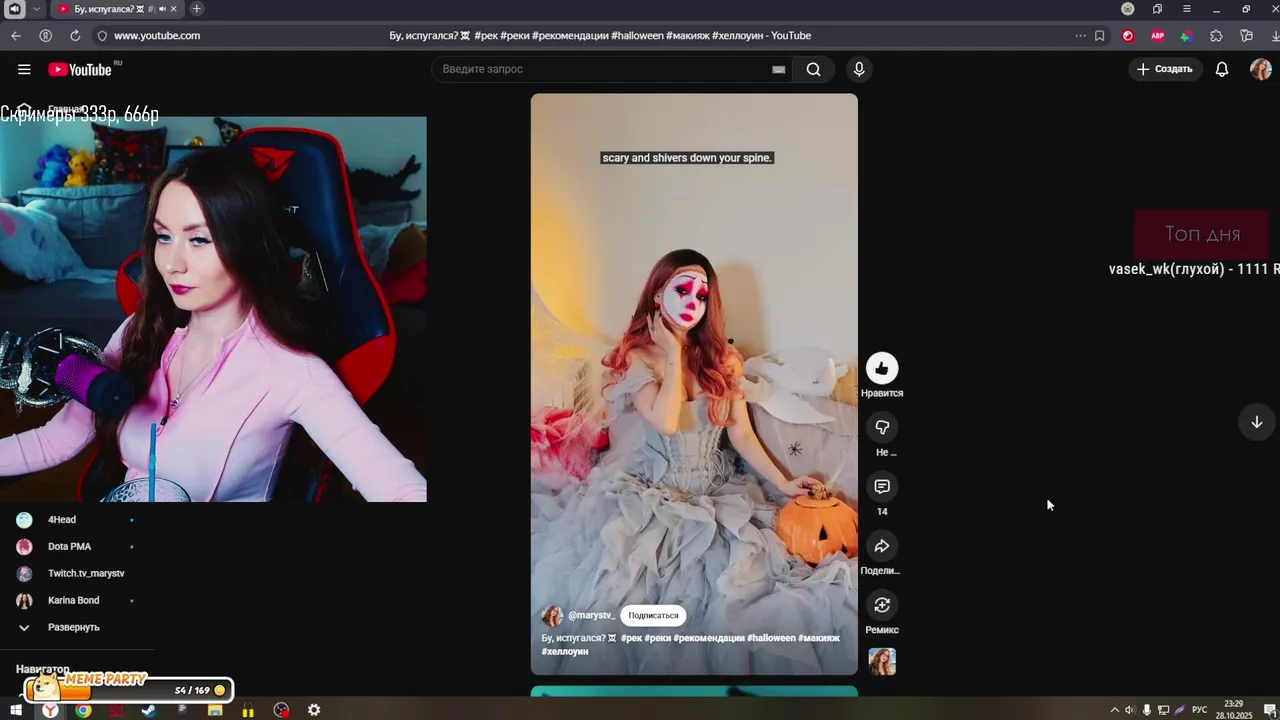The image size is (1280, 720).
Task: Open the sound icon sound sidebar button at the top-left
Action: click(x=14, y=9)
